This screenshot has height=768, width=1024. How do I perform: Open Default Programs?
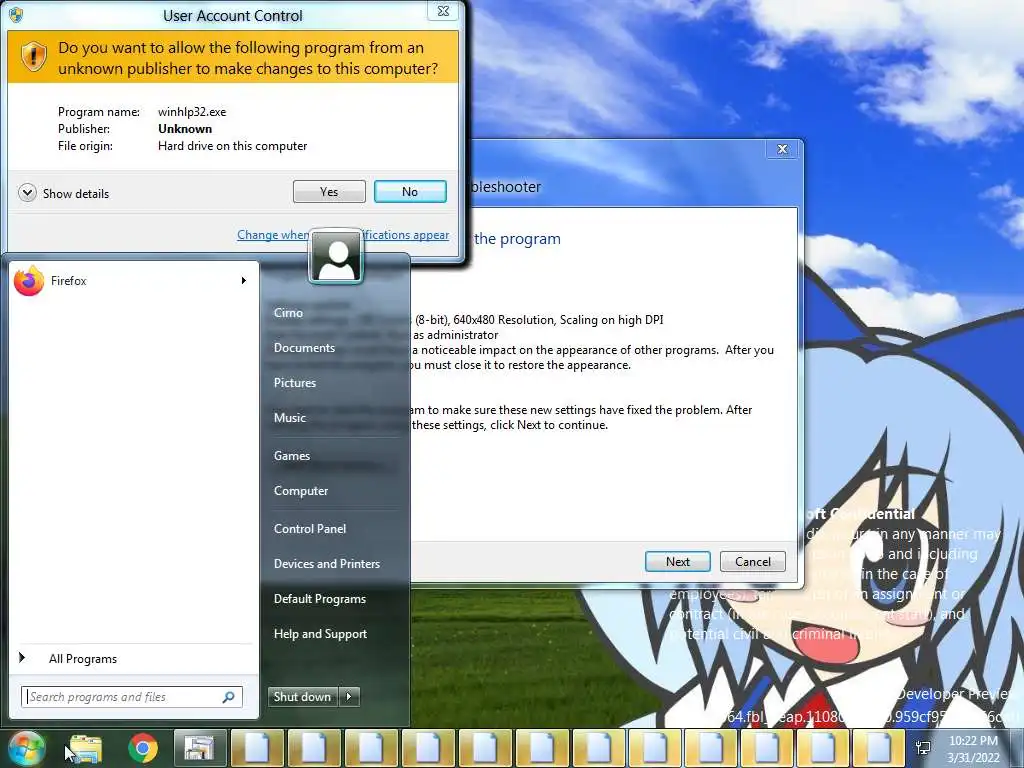319,599
